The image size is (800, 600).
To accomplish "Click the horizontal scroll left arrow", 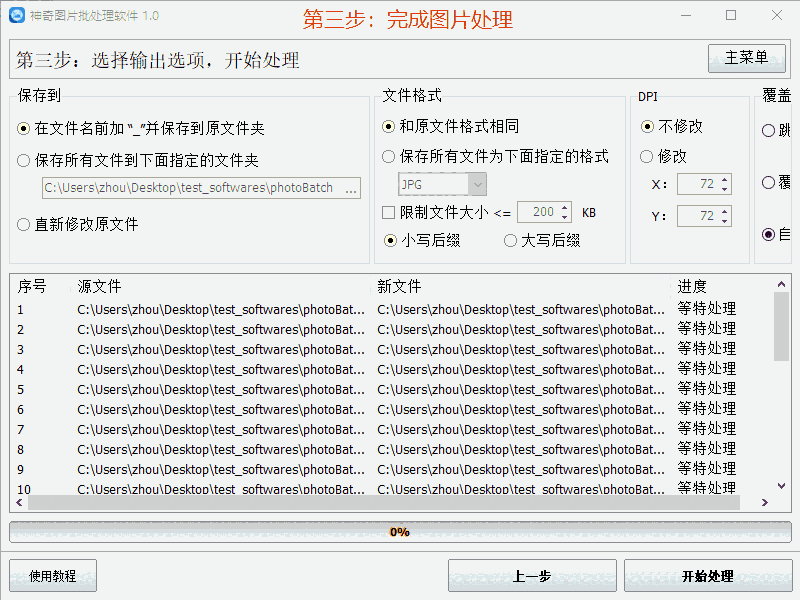I will 19,503.
